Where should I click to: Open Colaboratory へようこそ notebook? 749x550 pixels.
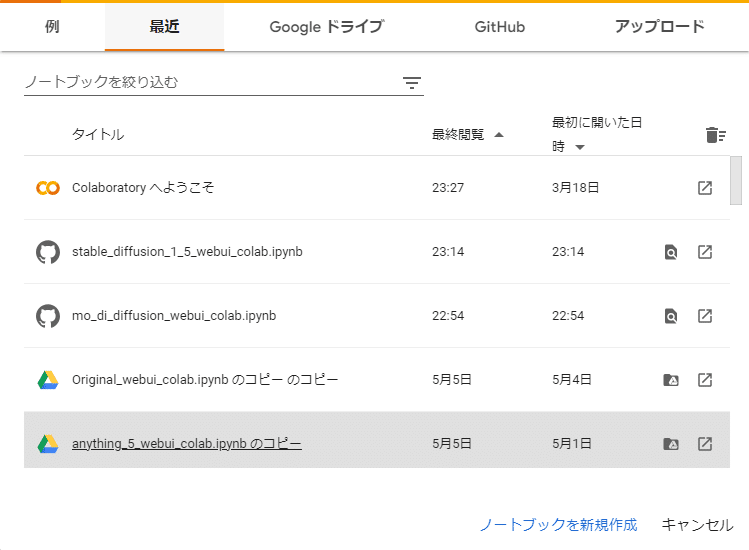click(x=143, y=188)
